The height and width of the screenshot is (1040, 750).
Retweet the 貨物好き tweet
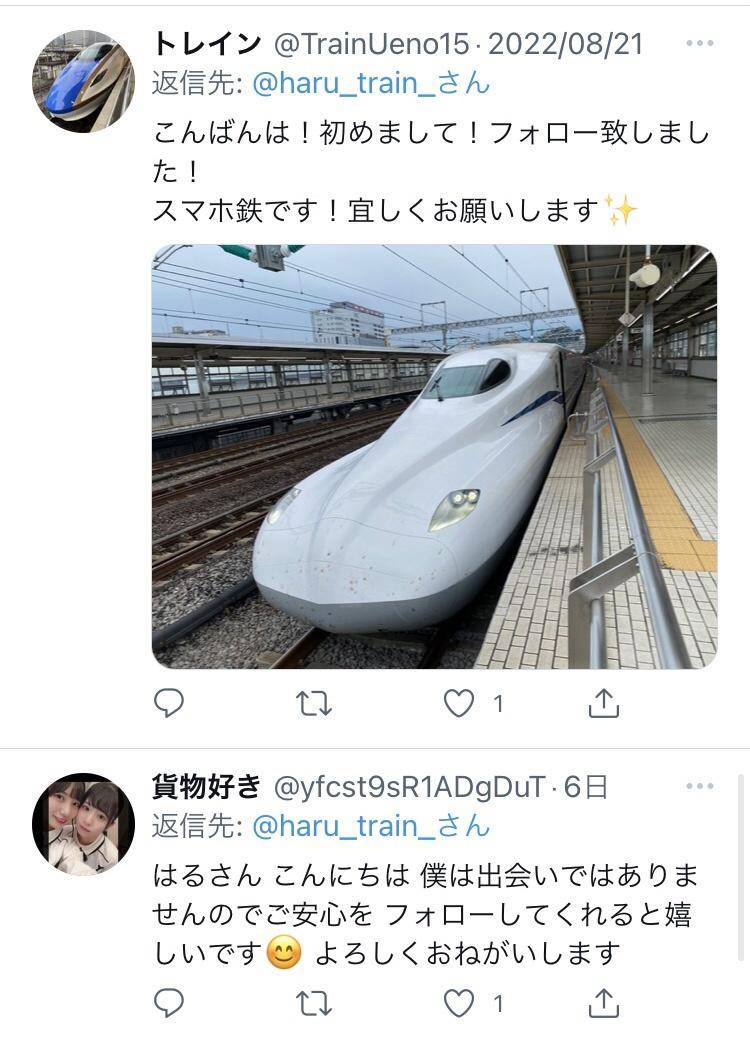pyautogui.click(x=314, y=1004)
